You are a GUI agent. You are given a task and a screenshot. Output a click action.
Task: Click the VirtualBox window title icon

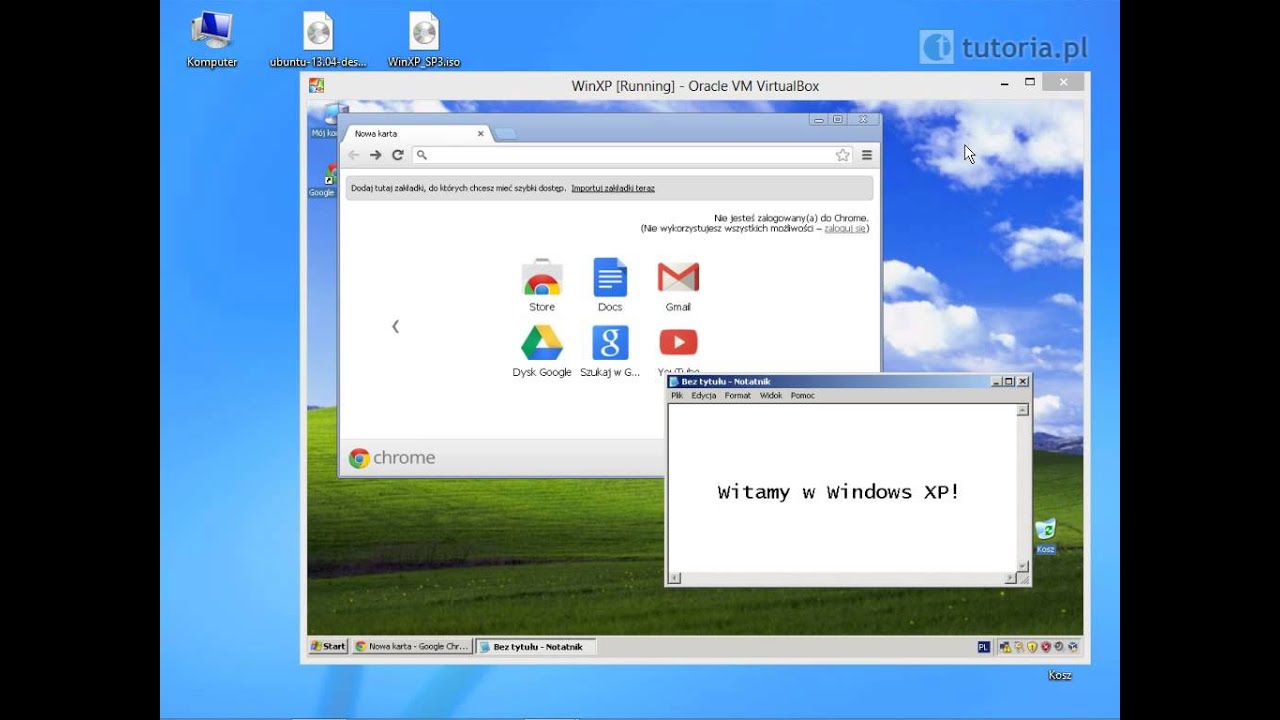point(316,86)
